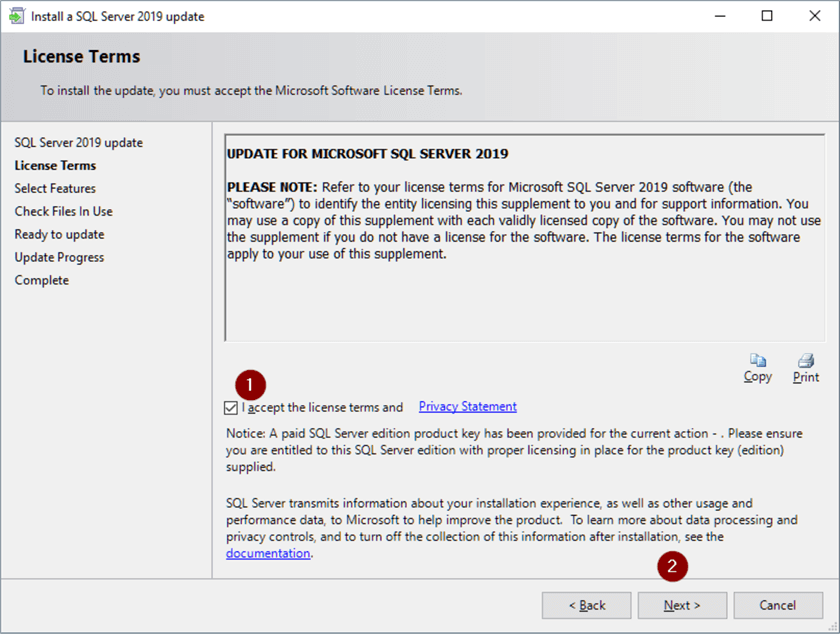This screenshot has height=634, width=840.
Task: Select SQL Server 2019 update step
Action: (x=78, y=143)
